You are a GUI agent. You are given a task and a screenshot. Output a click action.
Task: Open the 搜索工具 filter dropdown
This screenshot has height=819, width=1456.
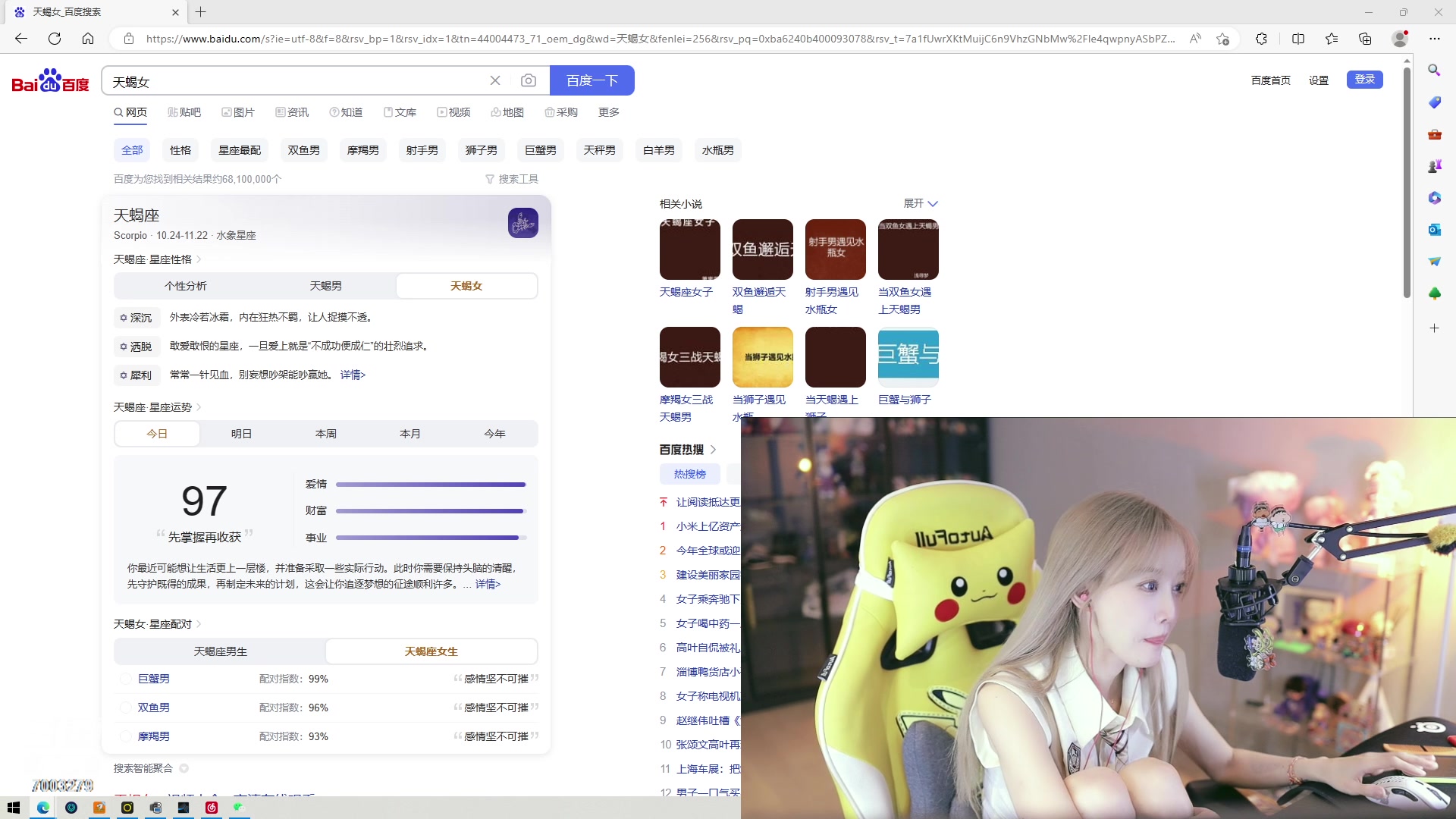tap(512, 179)
